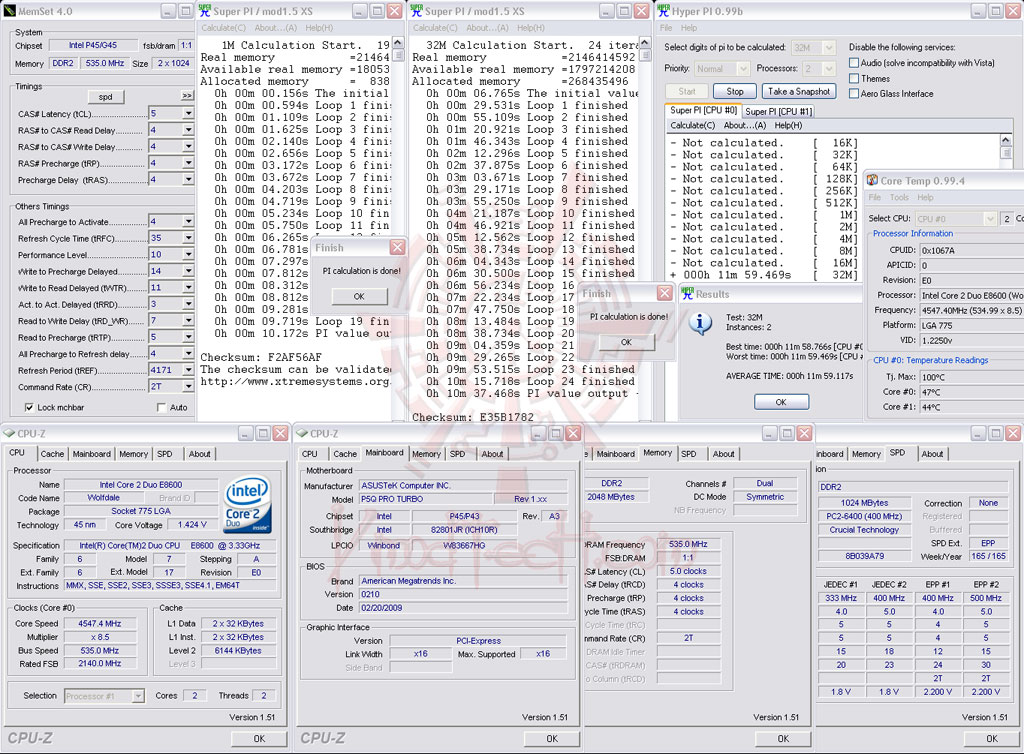This screenshot has width=1024, height=754.
Task: Click the Core Temp thermometer icon
Action: [870, 181]
